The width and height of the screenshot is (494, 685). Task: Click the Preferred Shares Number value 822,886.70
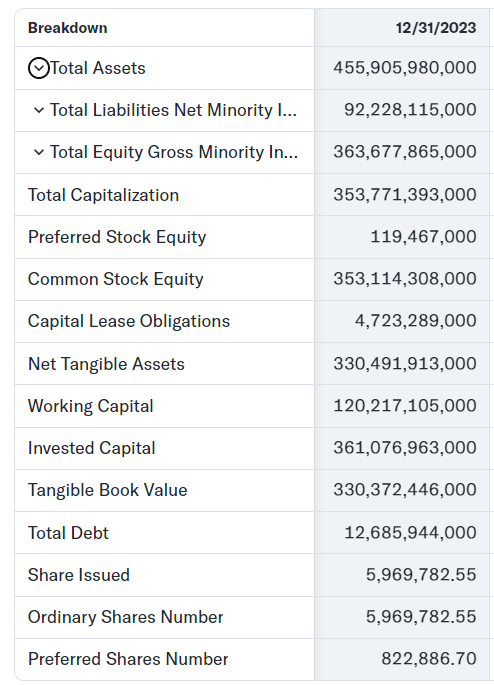pos(428,659)
